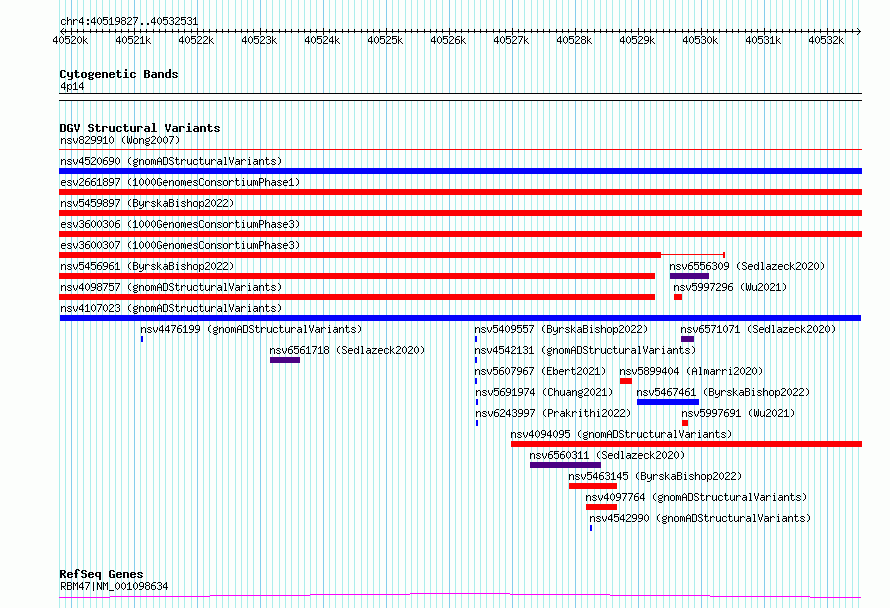Click the 40532k ruler mark
Image resolution: width=890 pixels, height=608 pixels.
pos(826,40)
